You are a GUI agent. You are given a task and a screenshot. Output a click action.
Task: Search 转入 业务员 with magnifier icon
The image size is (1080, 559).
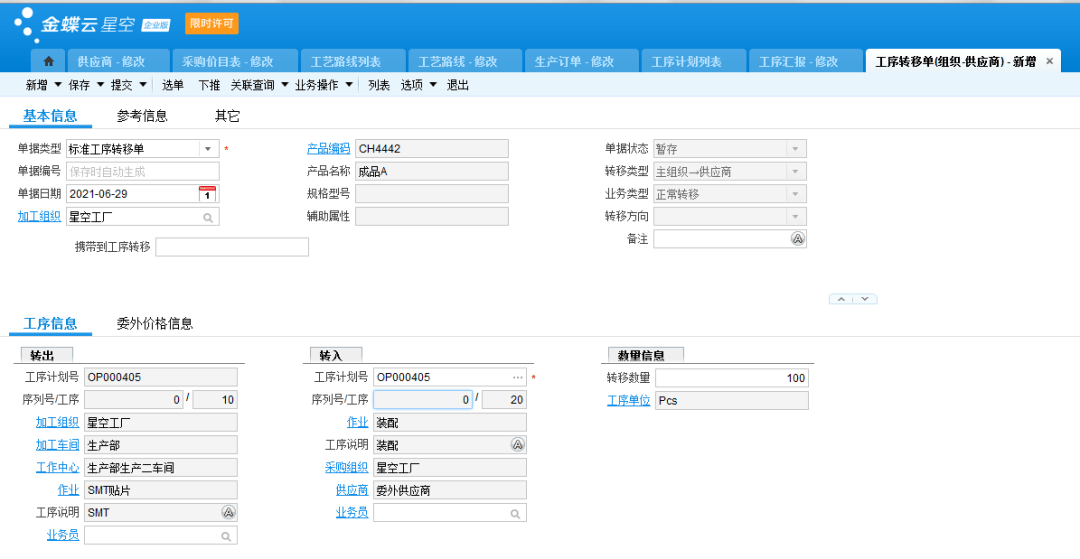(515, 514)
